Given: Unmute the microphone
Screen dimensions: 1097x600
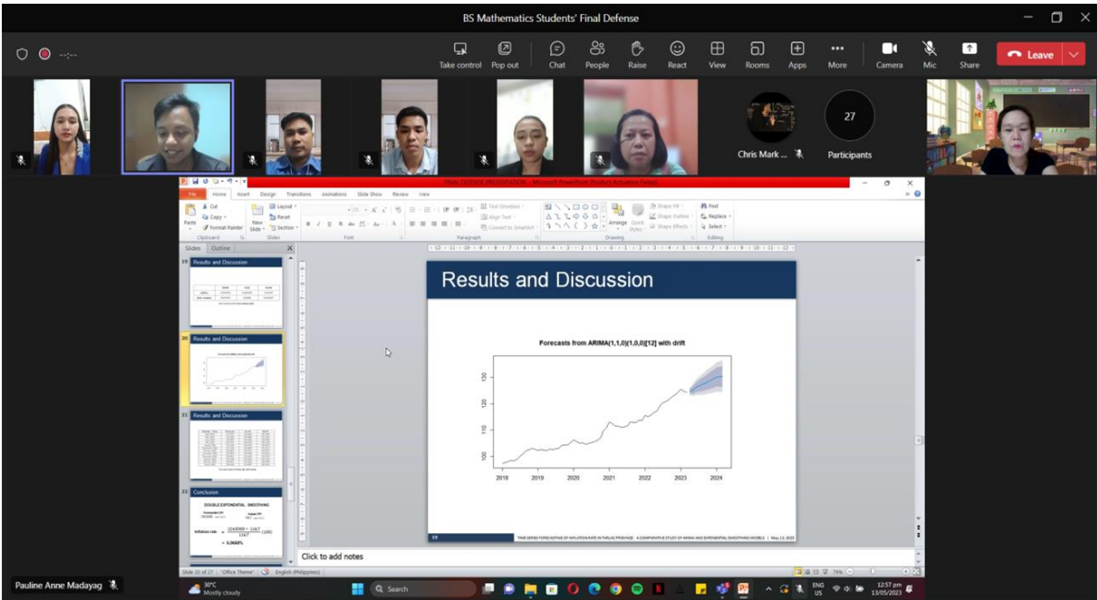Looking at the screenshot, I should click(929, 54).
